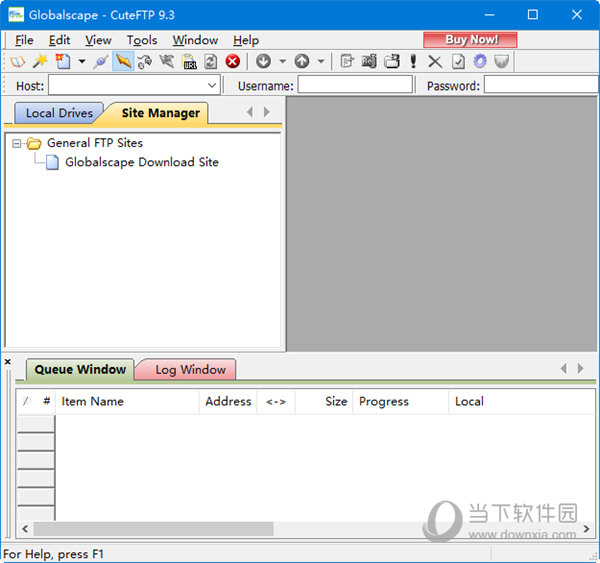Click the Properties checkmark page icon

click(x=458, y=61)
